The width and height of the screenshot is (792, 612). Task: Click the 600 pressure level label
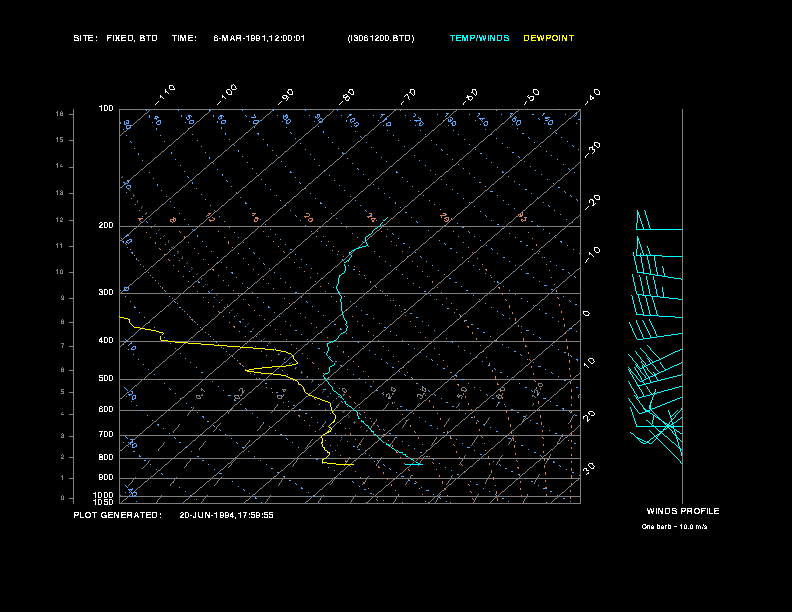point(106,410)
